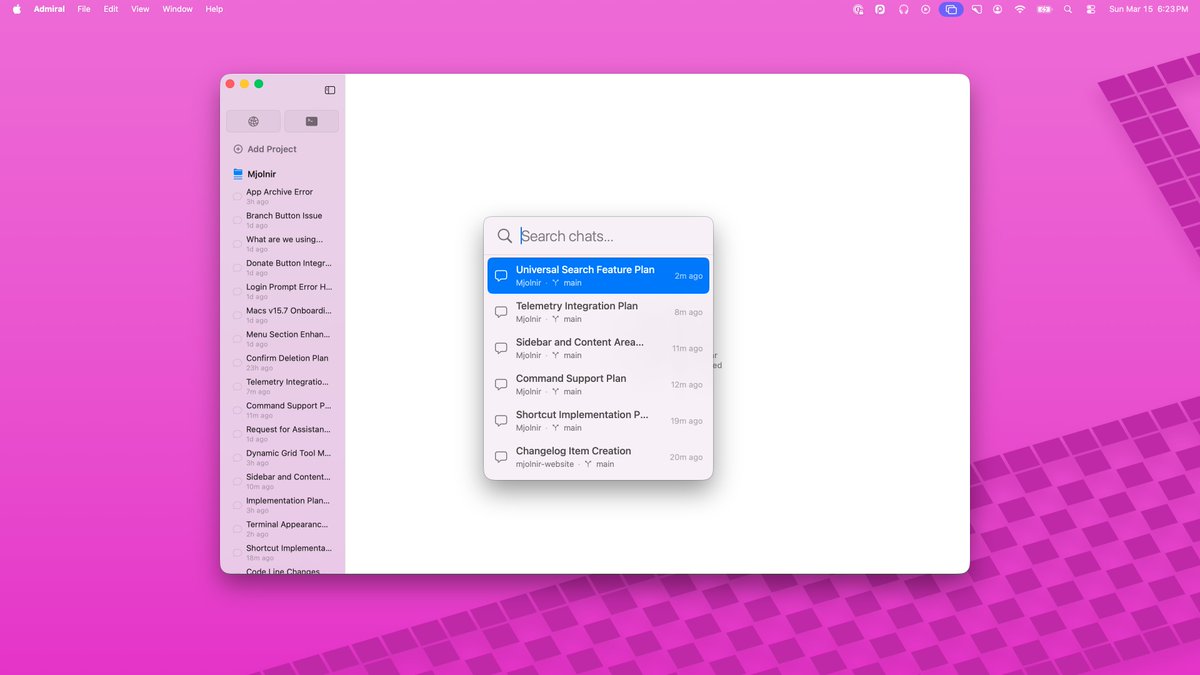Open Macs v15.7 Onboardi... chat
Image resolution: width=1200 pixels, height=675 pixels.
(283, 315)
